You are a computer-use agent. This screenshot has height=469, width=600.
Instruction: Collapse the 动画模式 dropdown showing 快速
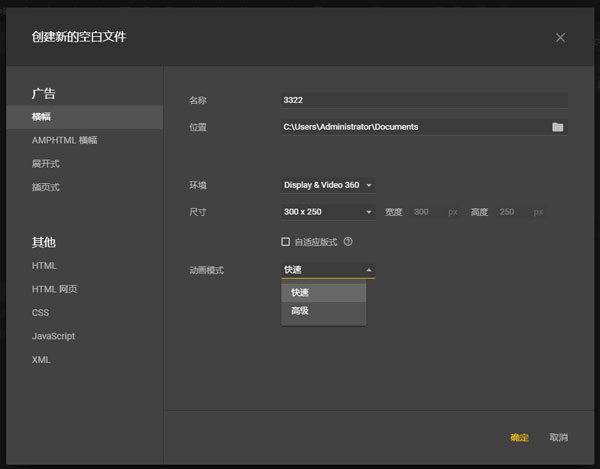[328, 270]
